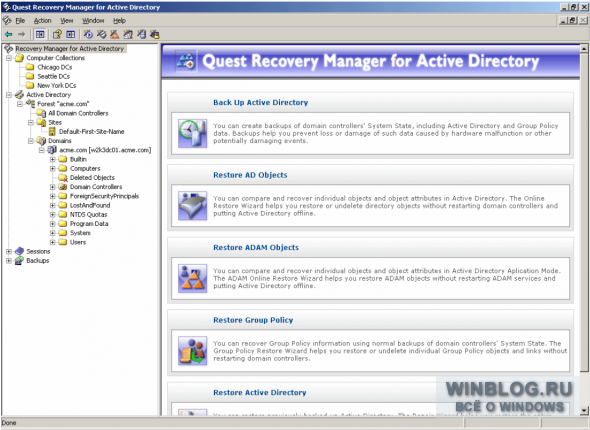The height and width of the screenshot is (430, 590).
Task: Expand the Builtin container
Action: point(53,159)
